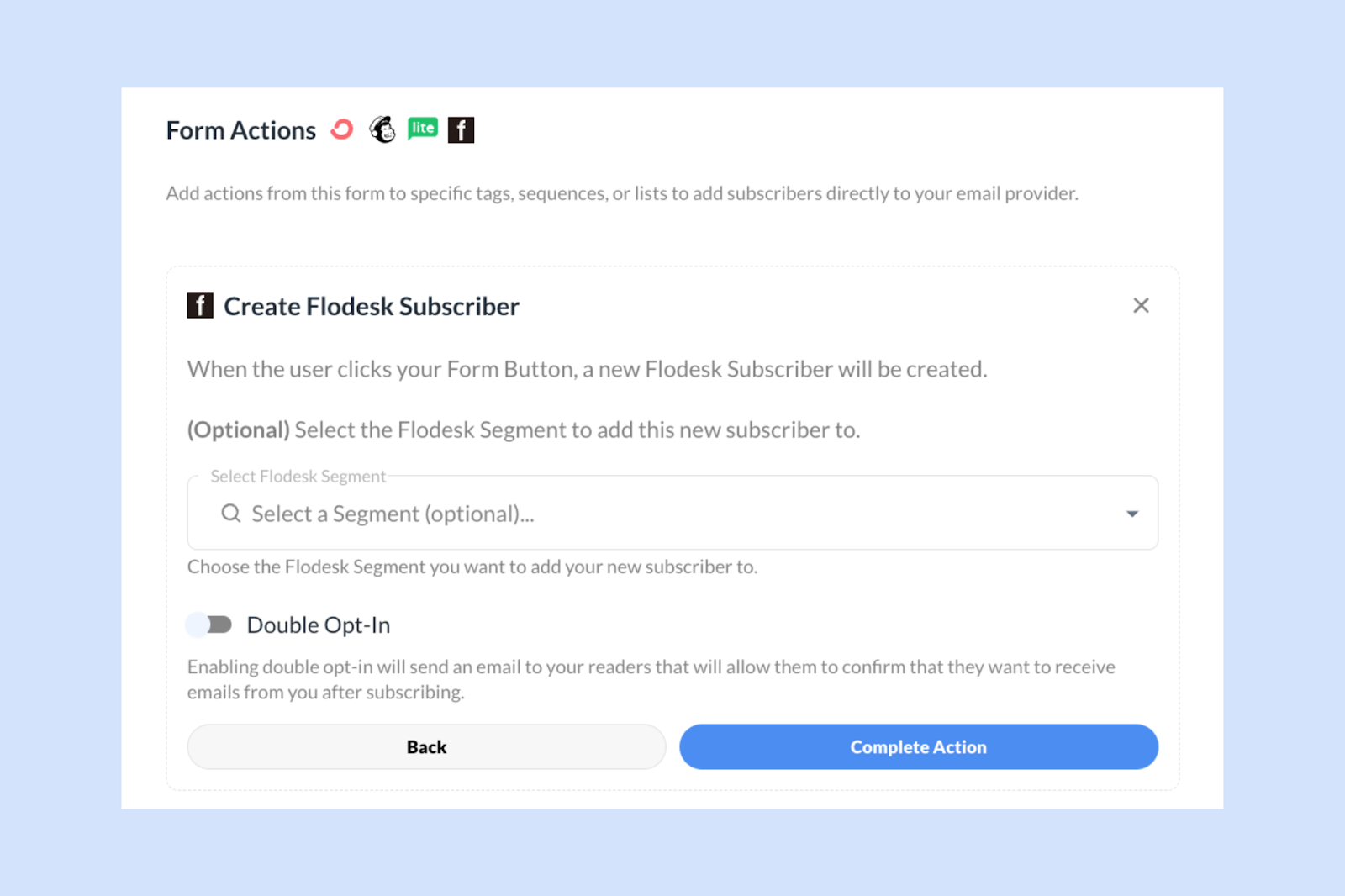The height and width of the screenshot is (896, 1345).
Task: Click the double opt-in explanation paragraph
Action: click(651, 679)
